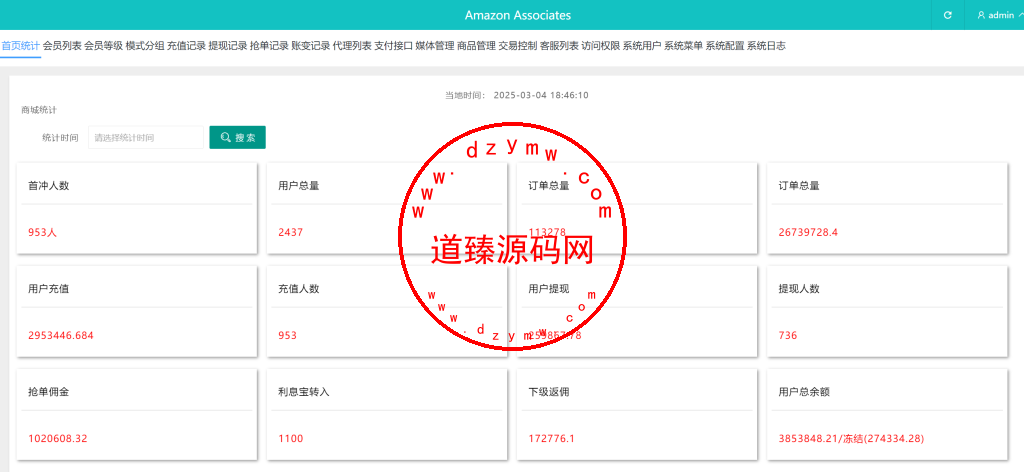Select the 充值记录 tab
The width and height of the screenshot is (1024, 472).
(x=186, y=46)
